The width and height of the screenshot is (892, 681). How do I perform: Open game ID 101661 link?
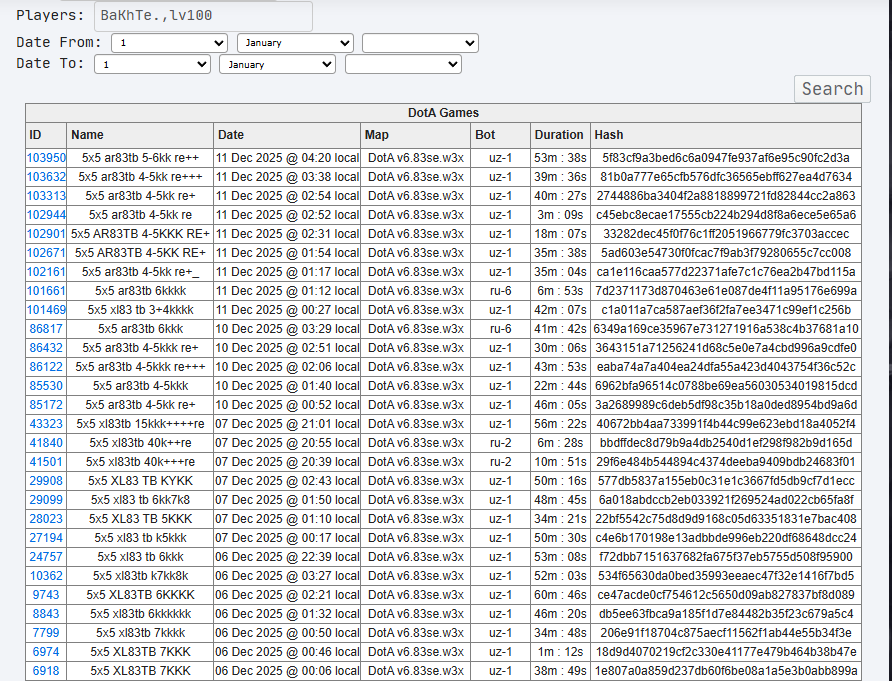click(46, 291)
